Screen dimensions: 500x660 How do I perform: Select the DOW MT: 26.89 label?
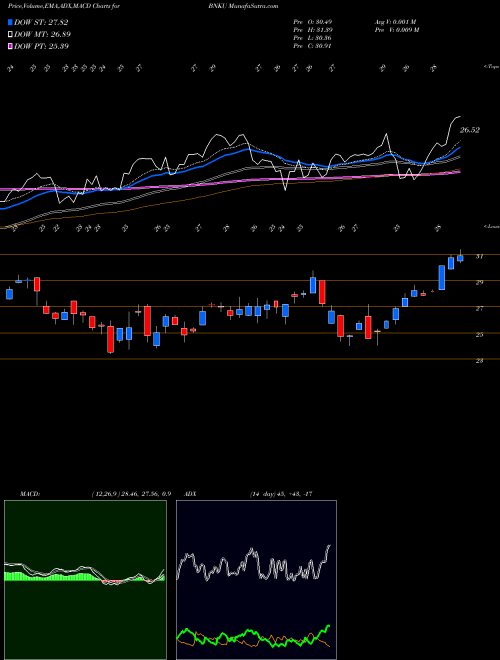(x=42, y=34)
